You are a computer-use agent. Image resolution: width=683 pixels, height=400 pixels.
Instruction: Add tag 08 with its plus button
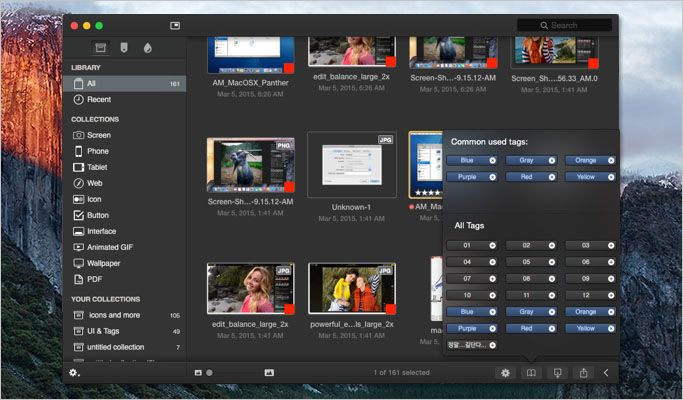tap(552, 278)
